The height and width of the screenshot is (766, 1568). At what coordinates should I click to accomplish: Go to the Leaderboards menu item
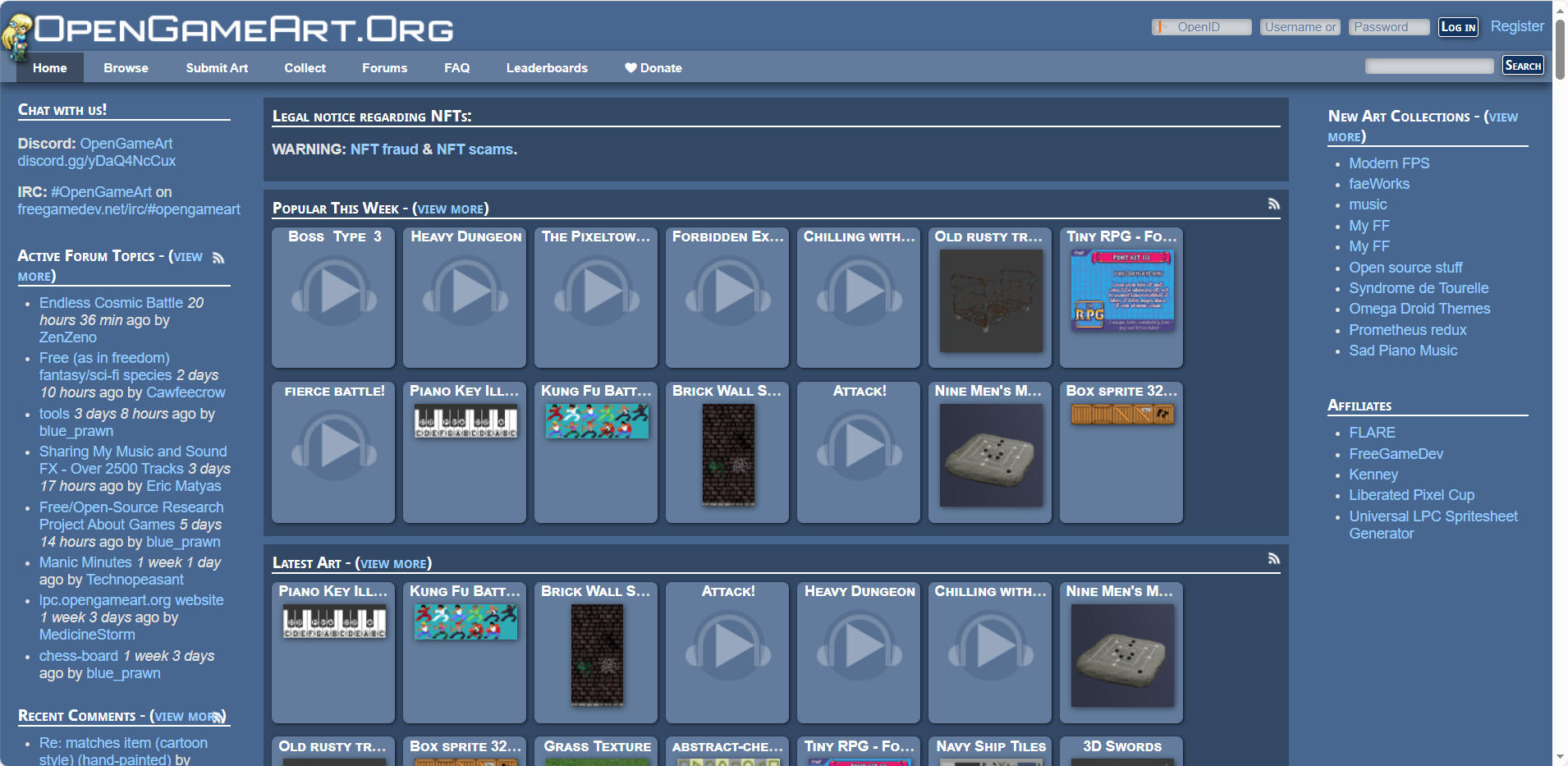(547, 68)
